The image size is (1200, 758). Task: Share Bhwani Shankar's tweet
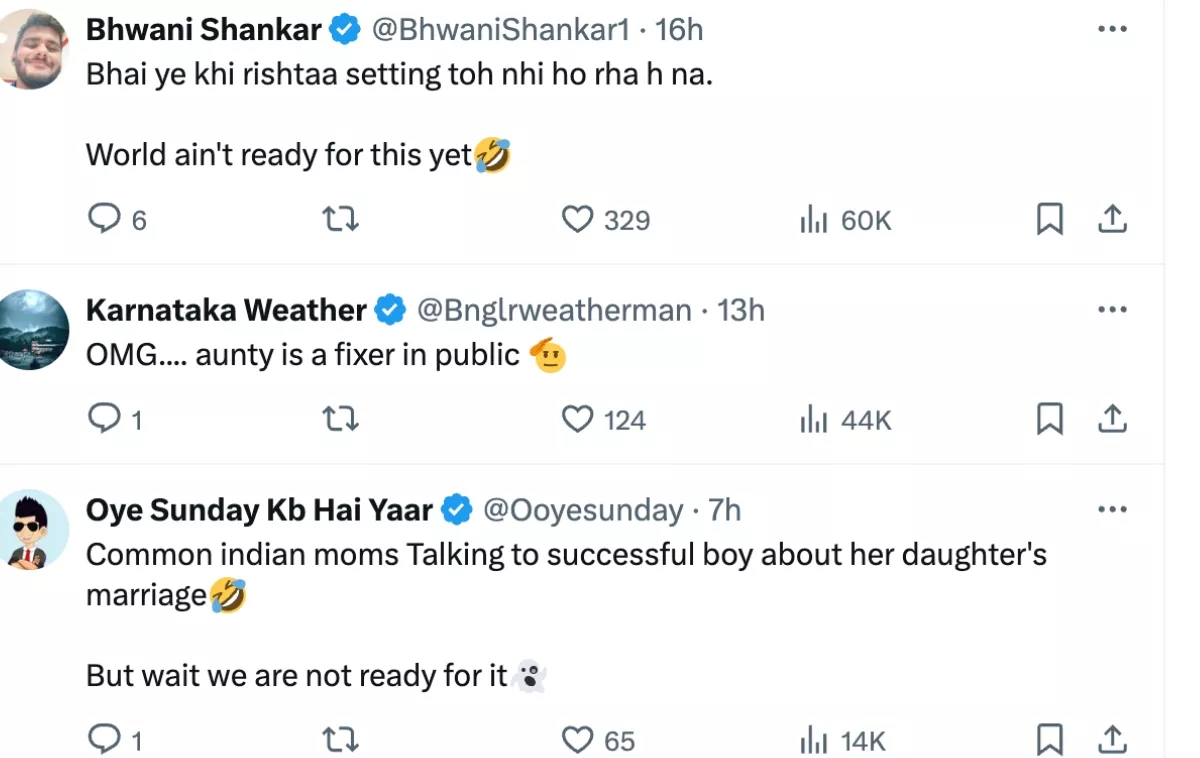[1113, 219]
